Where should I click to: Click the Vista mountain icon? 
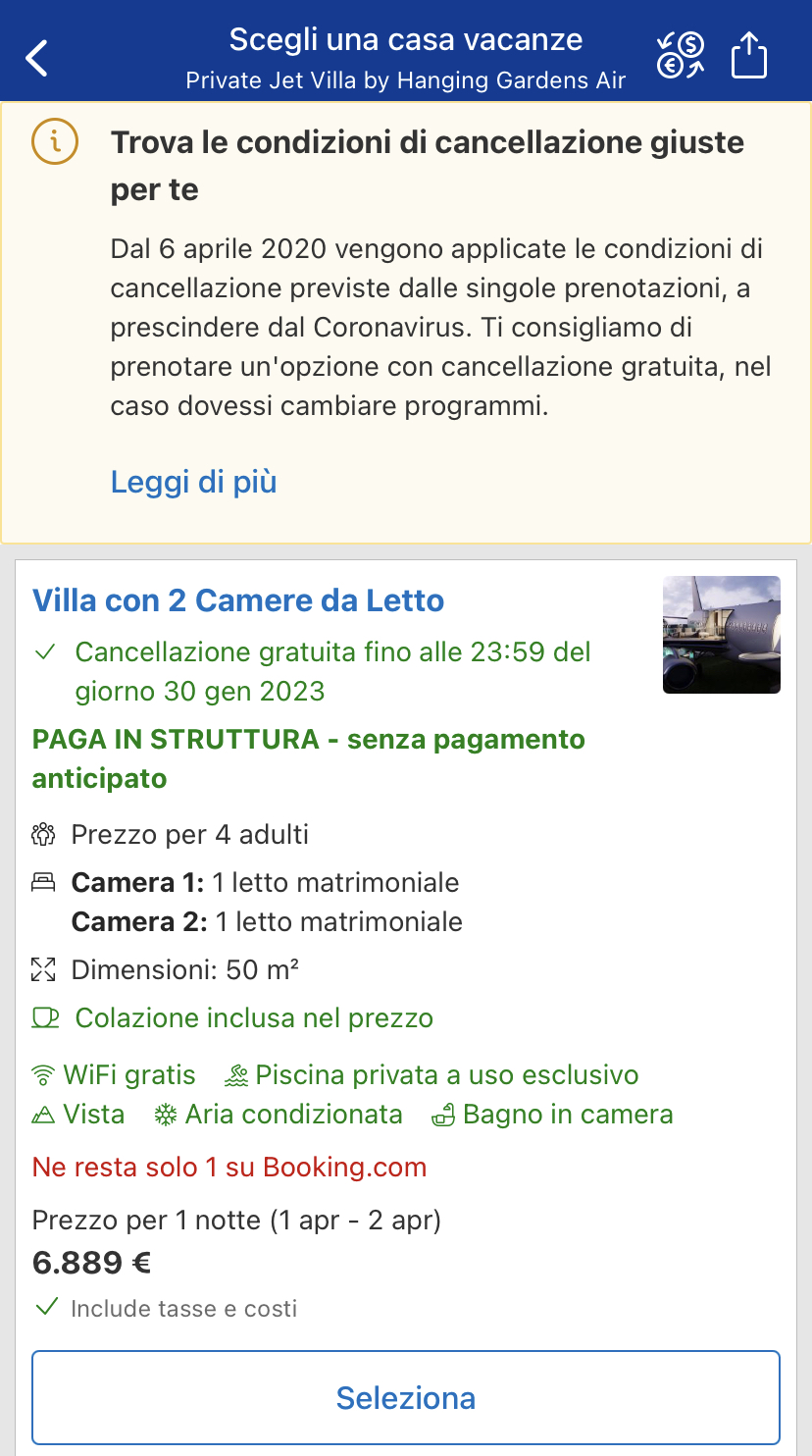pyautogui.click(x=43, y=1115)
